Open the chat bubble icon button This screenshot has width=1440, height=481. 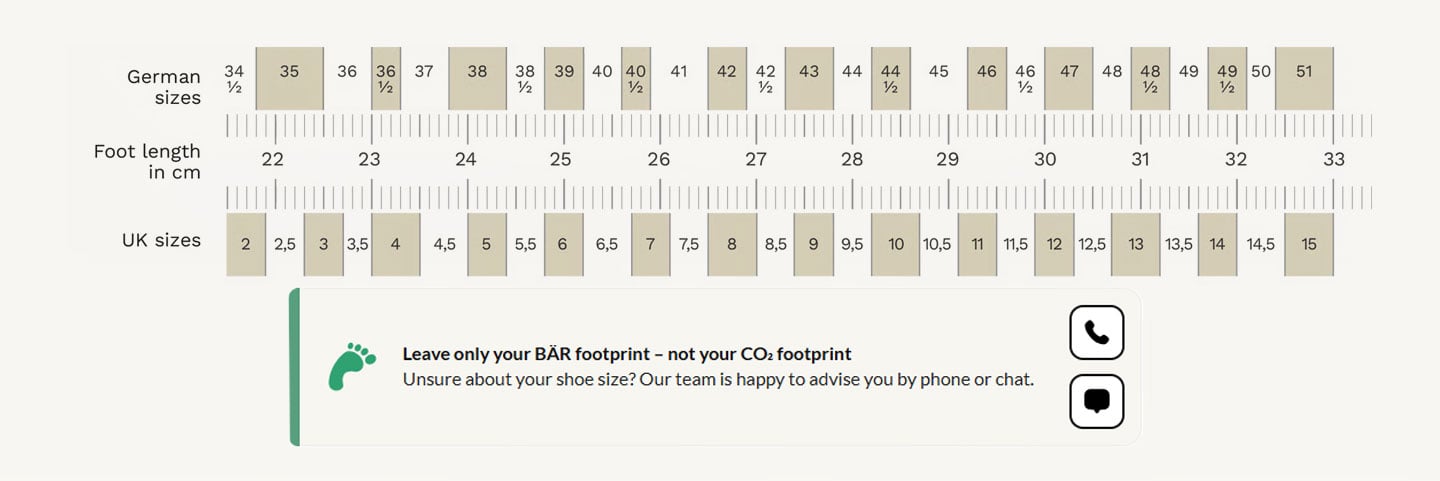click(1097, 401)
